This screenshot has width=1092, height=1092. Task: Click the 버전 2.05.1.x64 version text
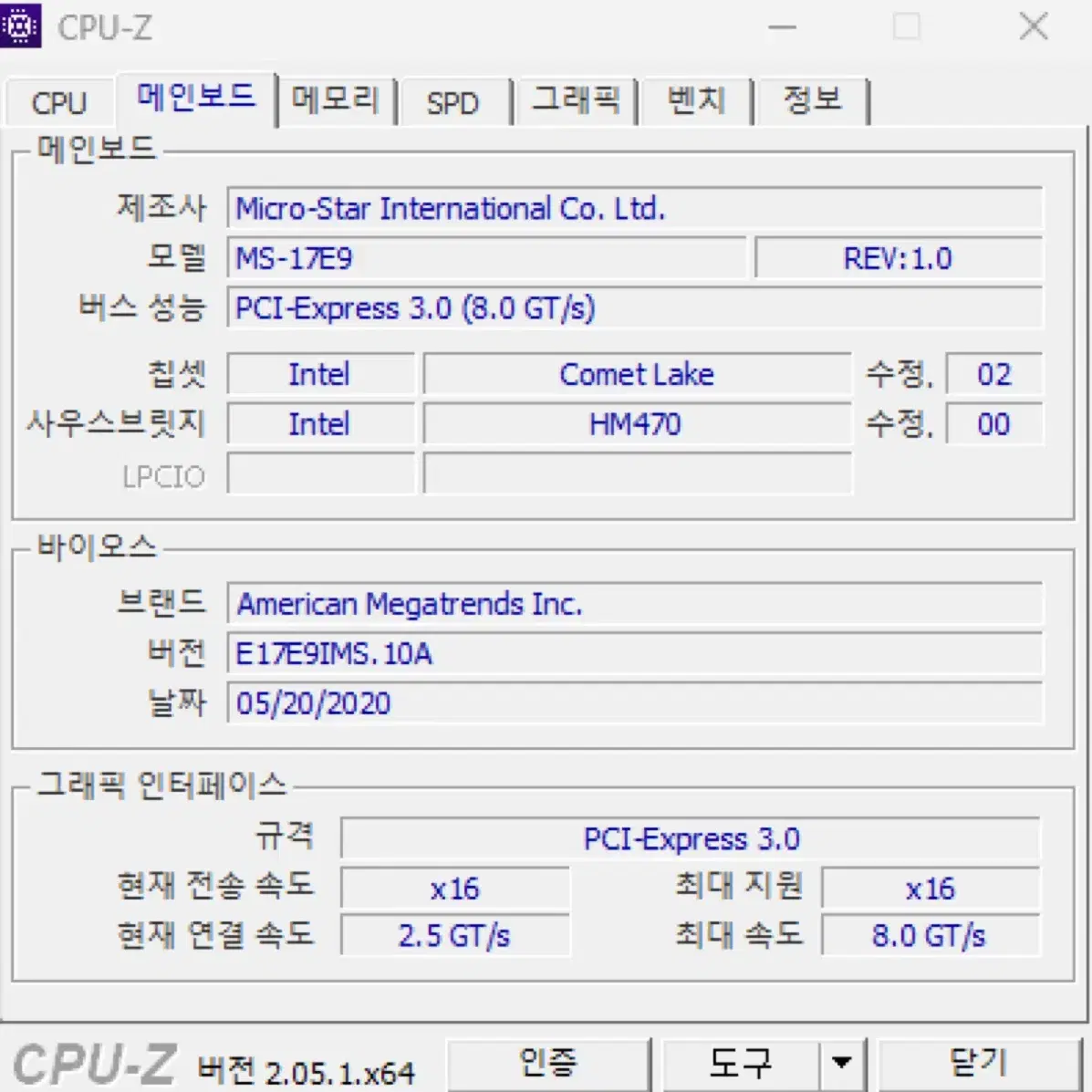(307, 1071)
